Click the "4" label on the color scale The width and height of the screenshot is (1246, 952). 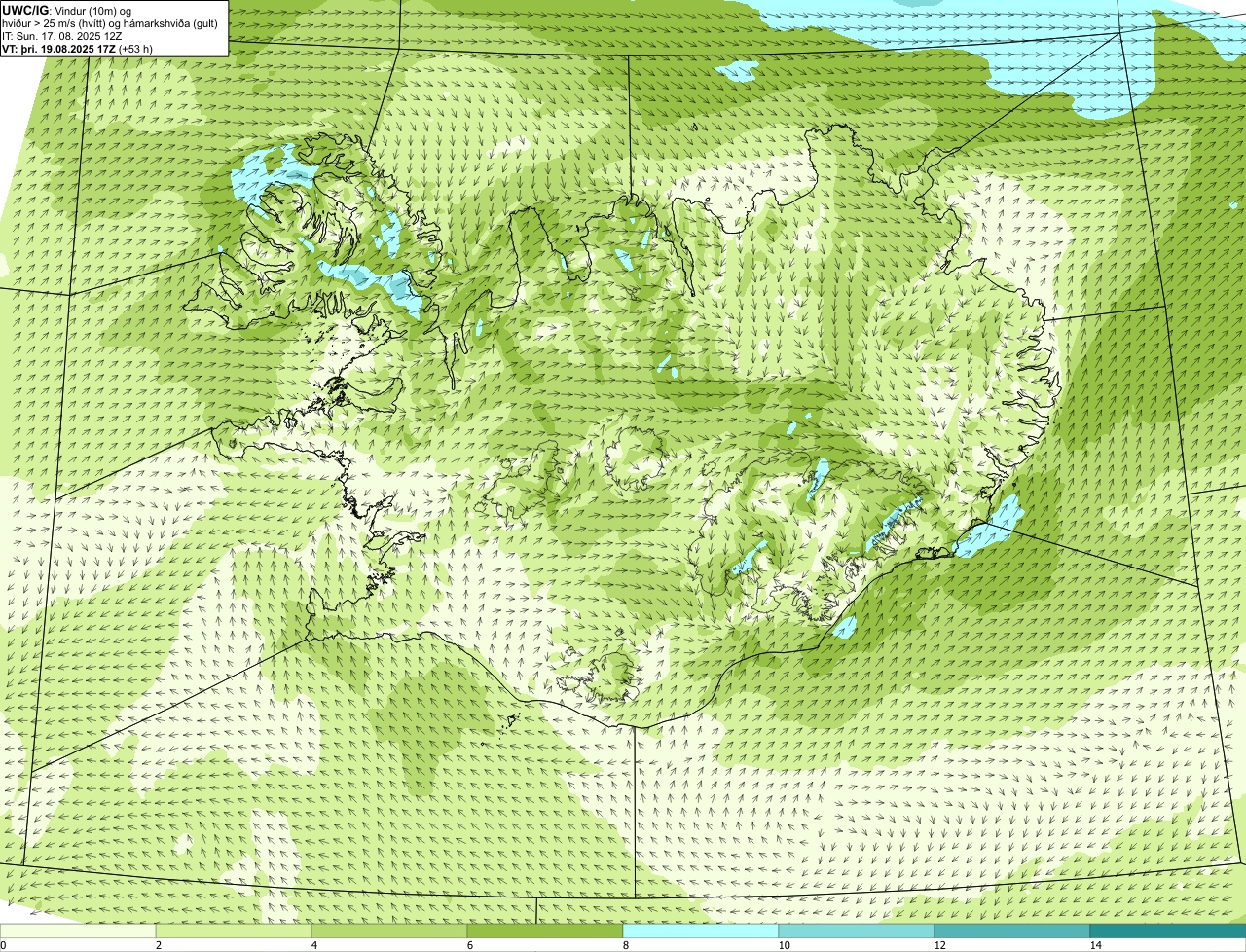pos(313,945)
